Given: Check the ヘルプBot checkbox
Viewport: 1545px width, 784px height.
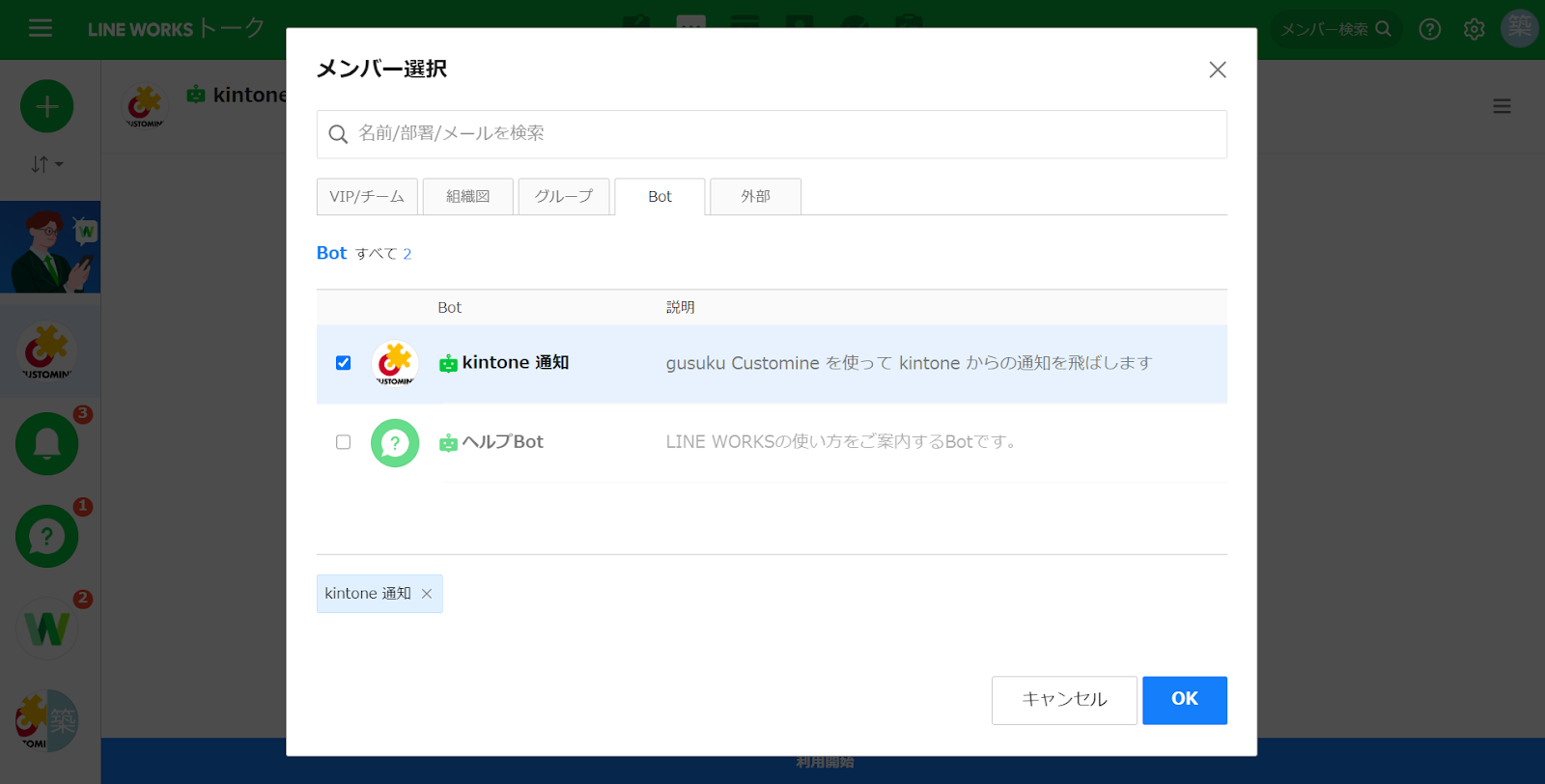Looking at the screenshot, I should tap(343, 442).
